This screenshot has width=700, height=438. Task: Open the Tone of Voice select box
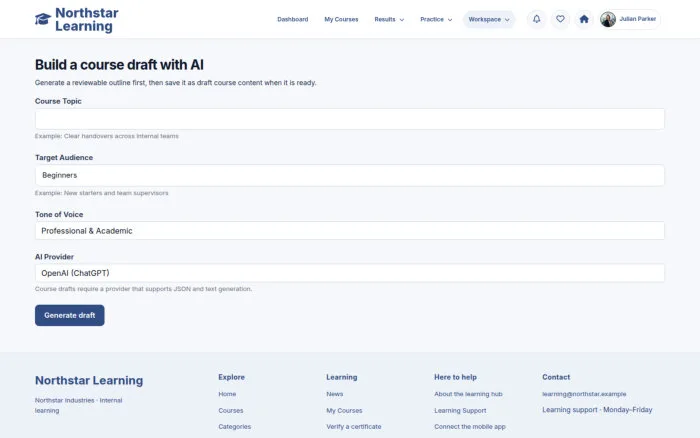click(350, 231)
